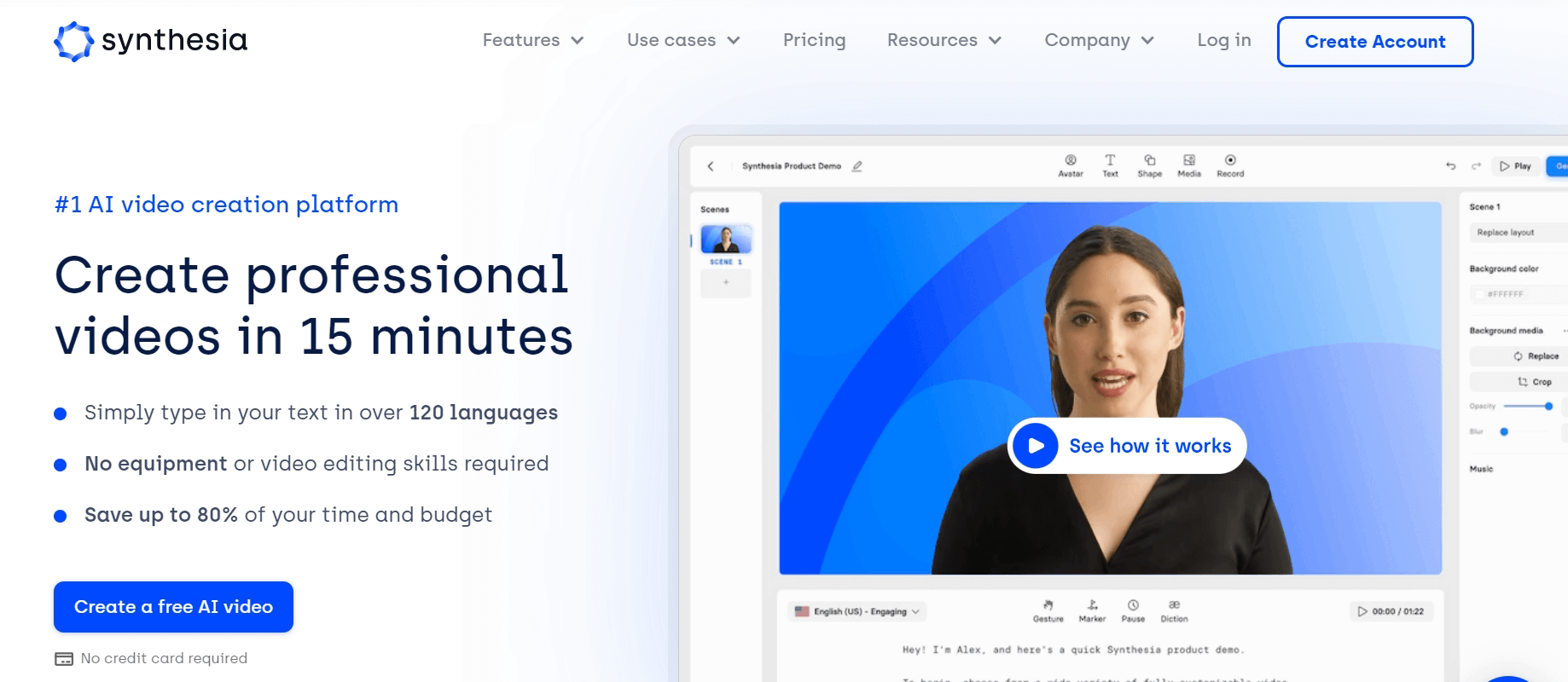The width and height of the screenshot is (1568, 682).
Task: Click the Marker icon above the script
Action: [1092, 610]
